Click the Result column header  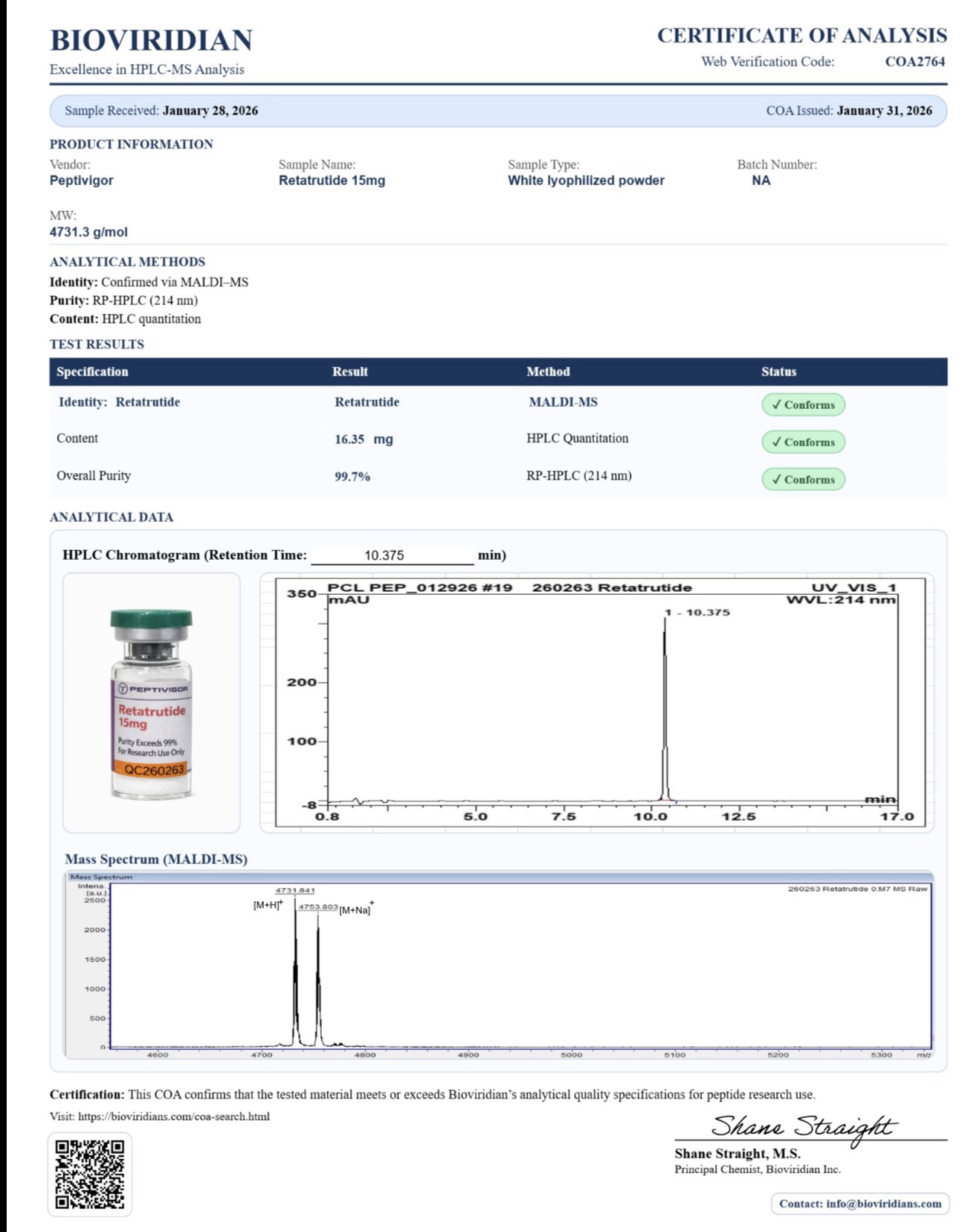click(349, 372)
